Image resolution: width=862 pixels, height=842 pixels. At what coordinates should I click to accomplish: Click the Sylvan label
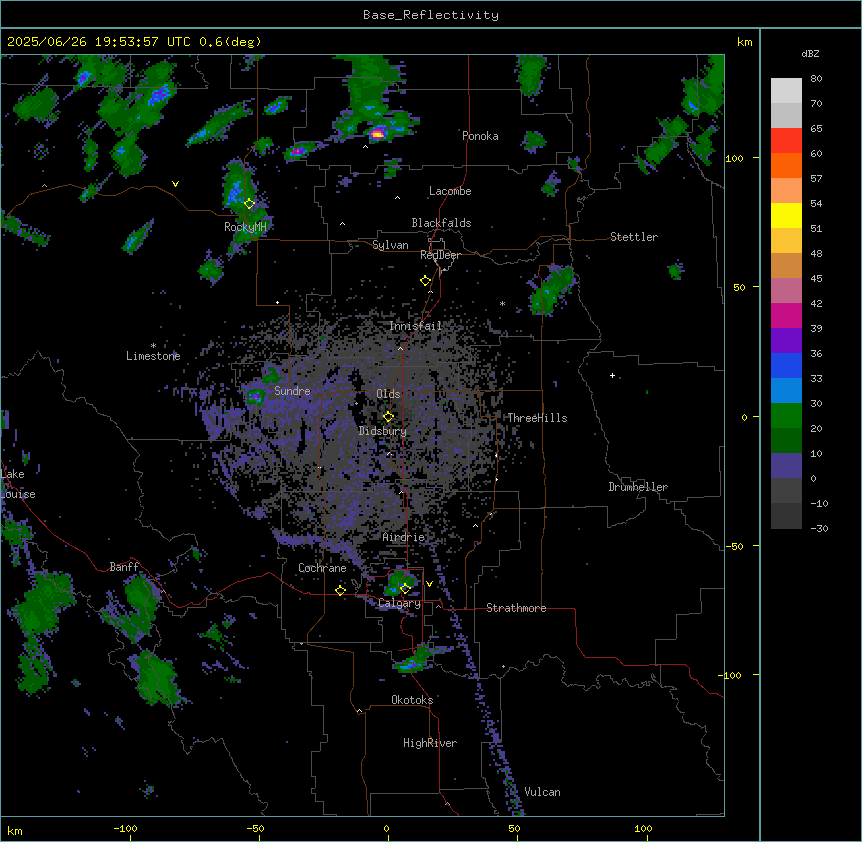point(390,245)
